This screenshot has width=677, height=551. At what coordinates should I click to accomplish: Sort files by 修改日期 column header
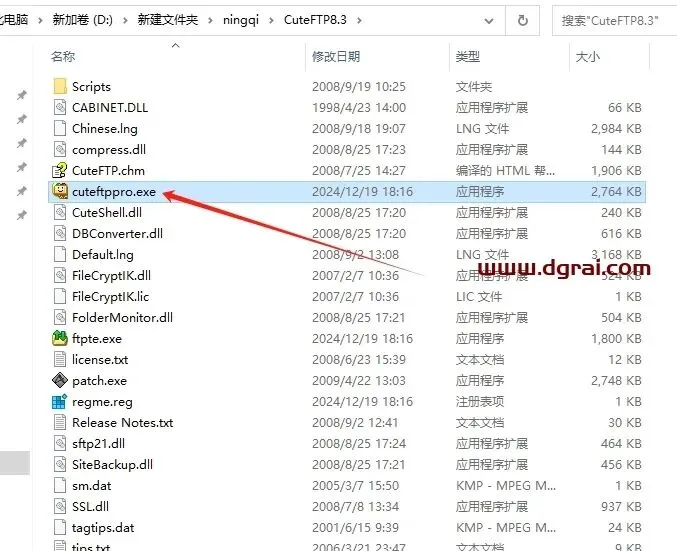(336, 57)
